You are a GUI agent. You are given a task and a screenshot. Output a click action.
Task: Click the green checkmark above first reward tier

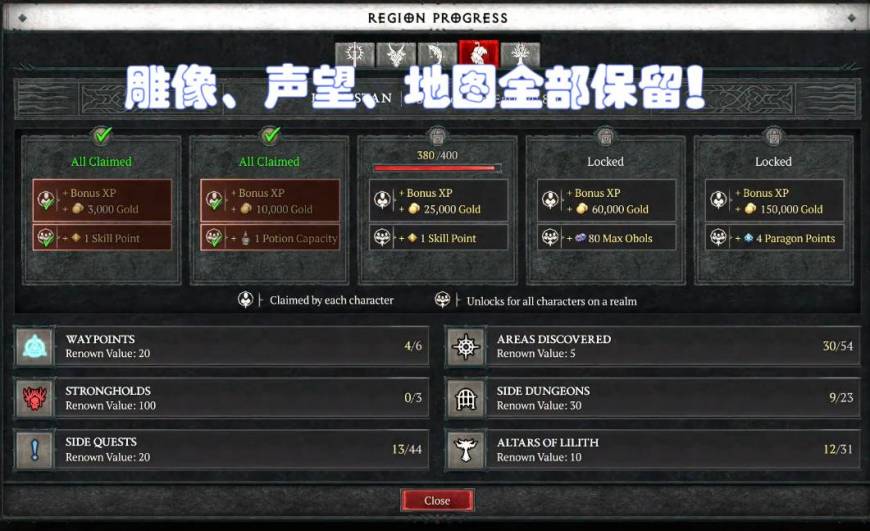pos(102,135)
